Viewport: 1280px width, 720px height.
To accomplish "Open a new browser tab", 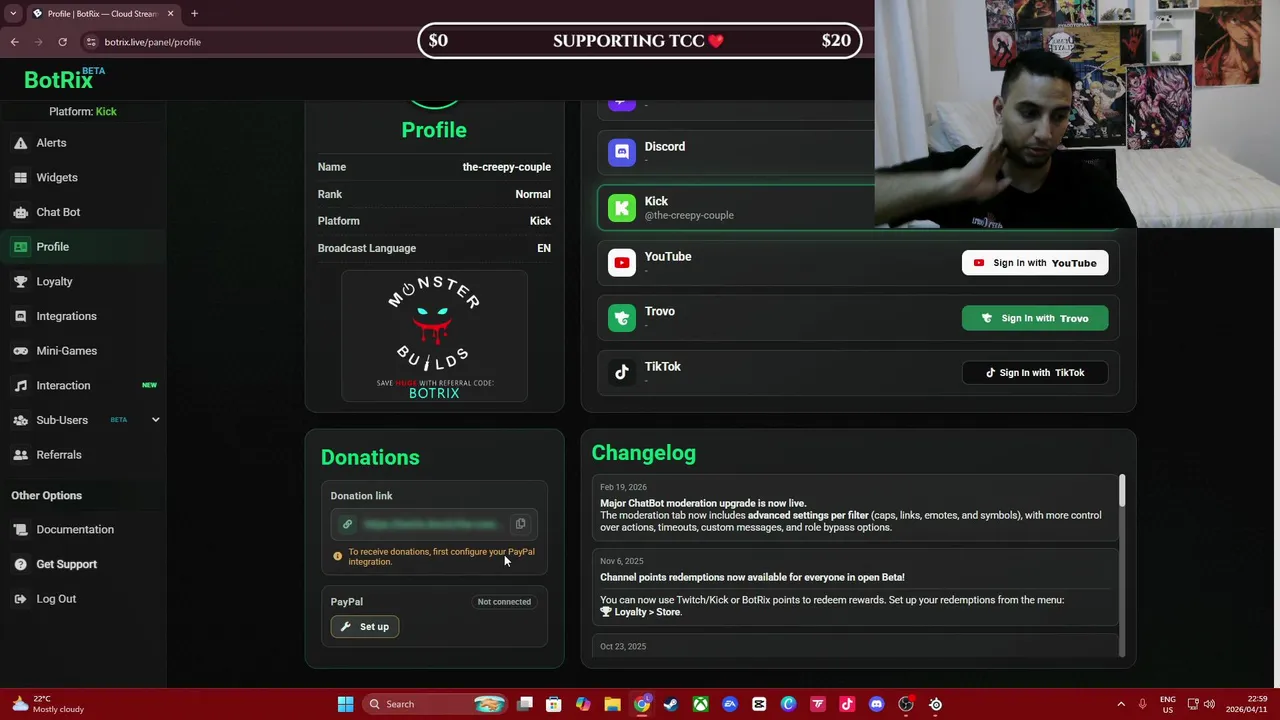I will click(x=194, y=14).
